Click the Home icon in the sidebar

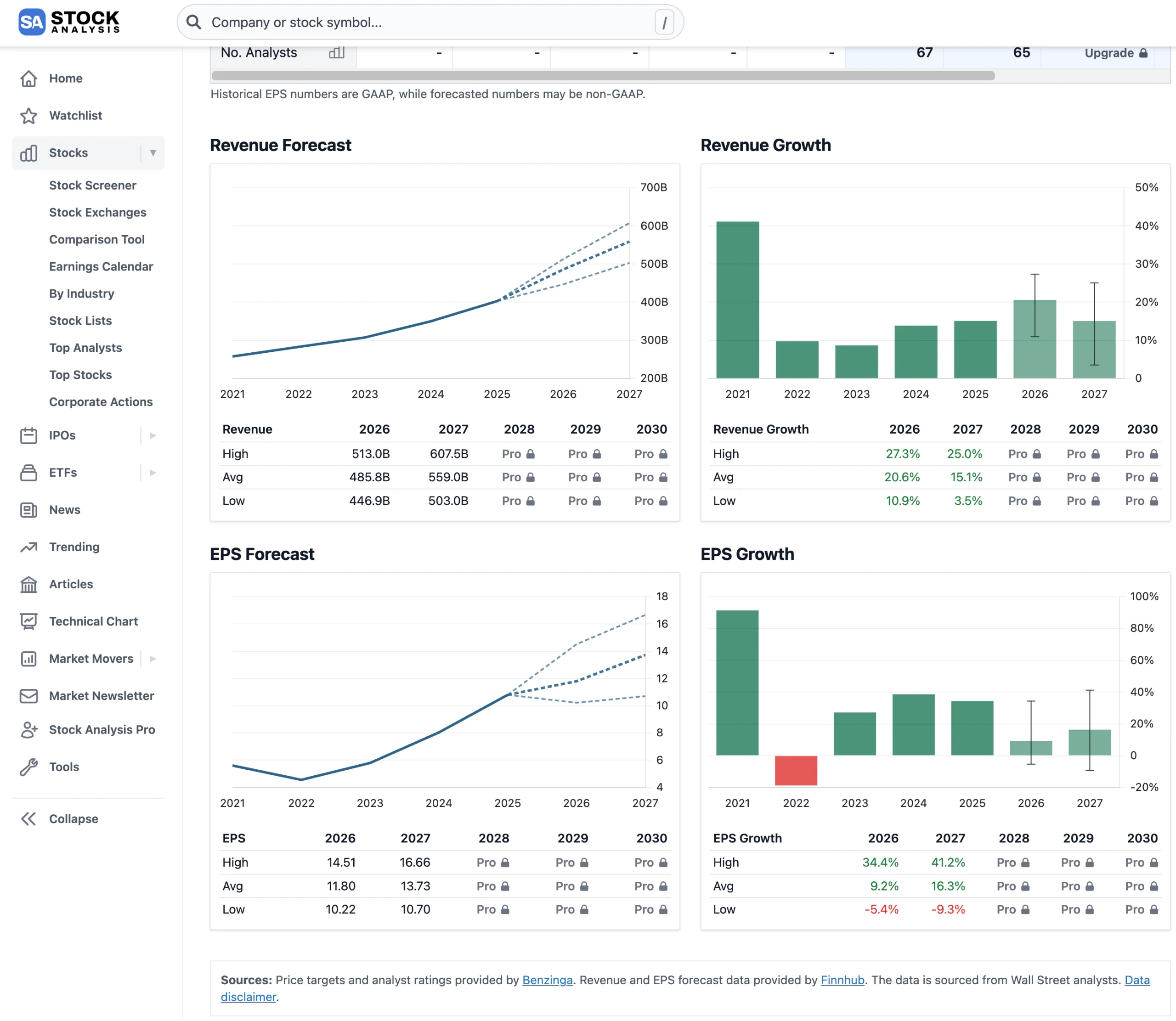(29, 78)
